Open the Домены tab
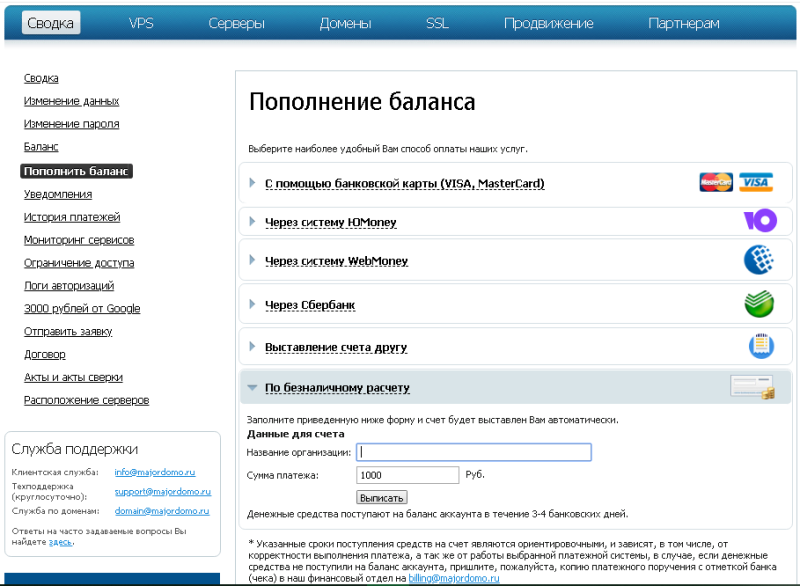Screen dimensions: 800x586 point(345,23)
